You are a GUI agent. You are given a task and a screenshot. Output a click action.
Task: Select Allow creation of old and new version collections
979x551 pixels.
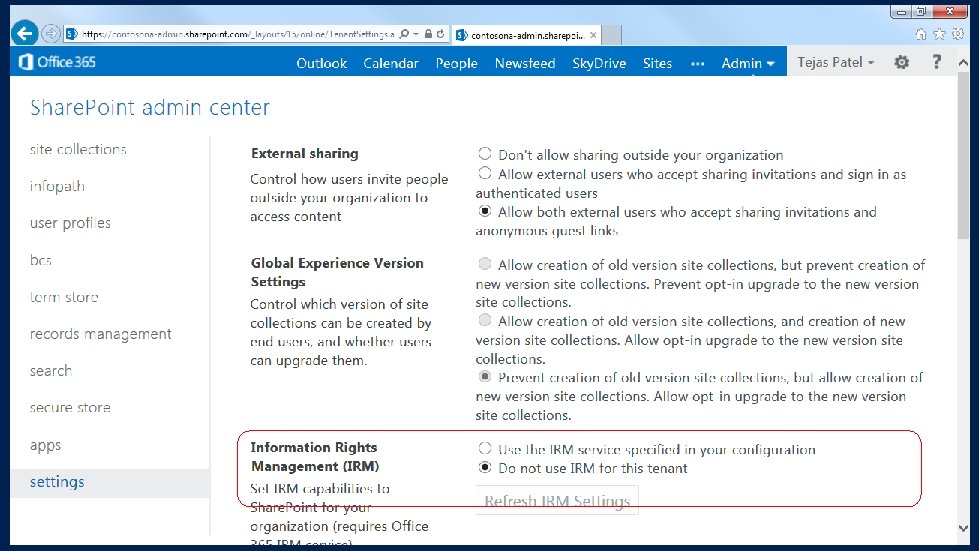(485, 320)
